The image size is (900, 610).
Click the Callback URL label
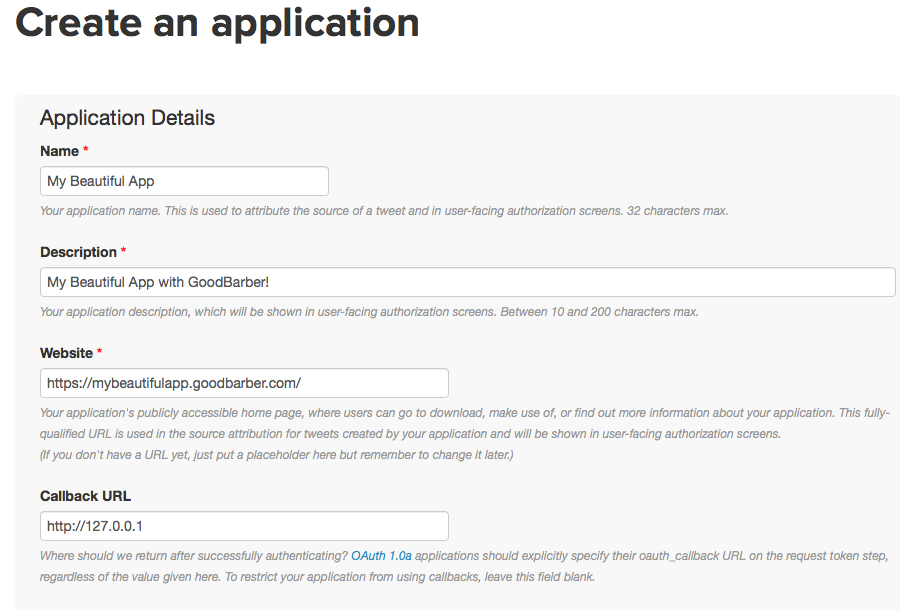pyautogui.click(x=86, y=496)
